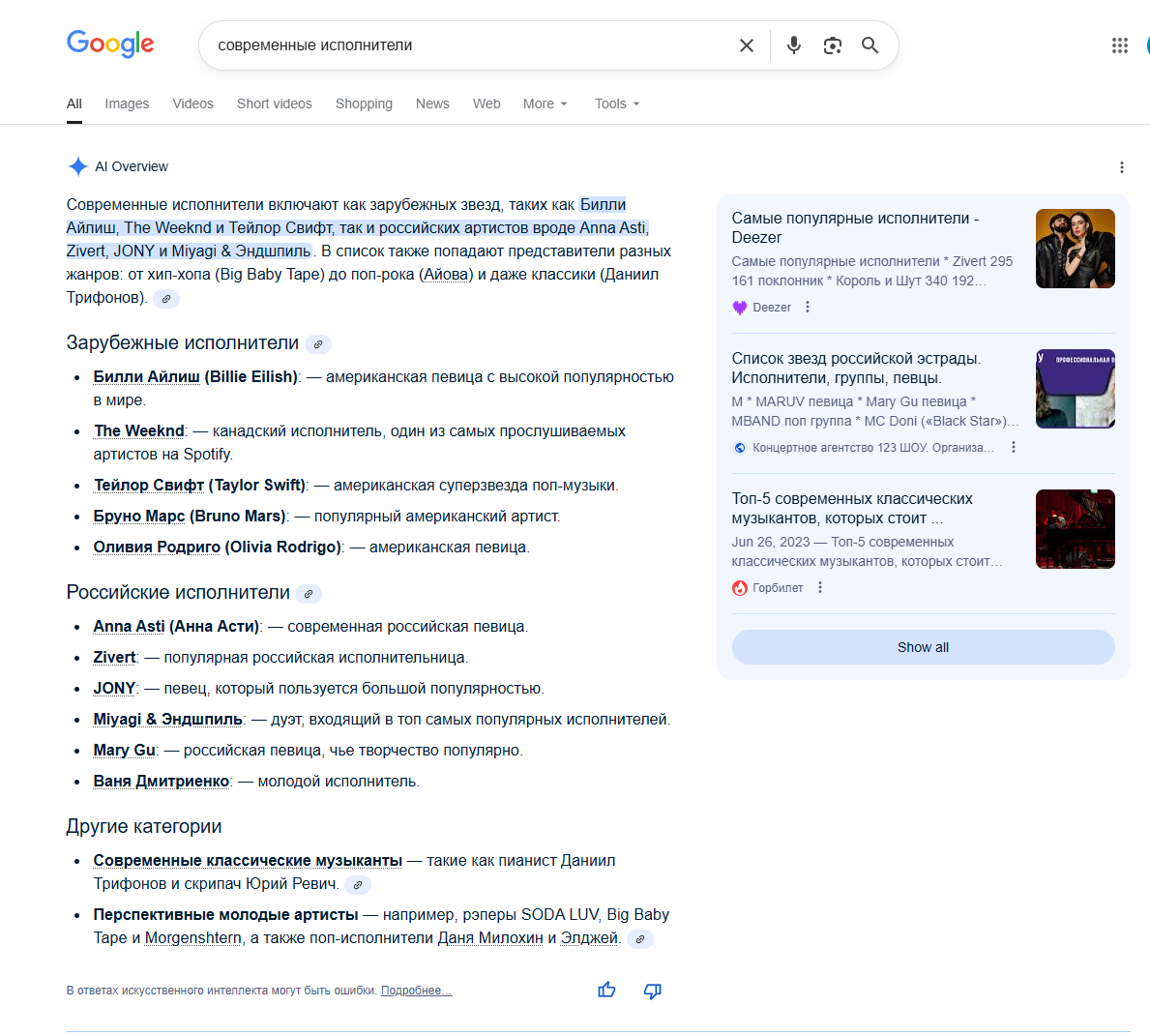Open Список звезд российской эстрады result
The image size is (1150, 1036).
(x=856, y=368)
